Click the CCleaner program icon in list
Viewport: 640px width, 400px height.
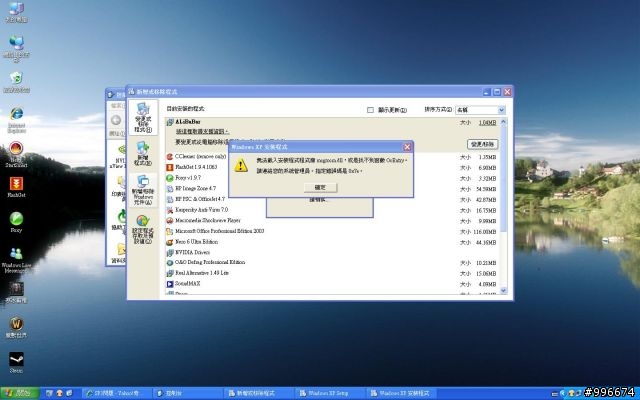[170, 157]
